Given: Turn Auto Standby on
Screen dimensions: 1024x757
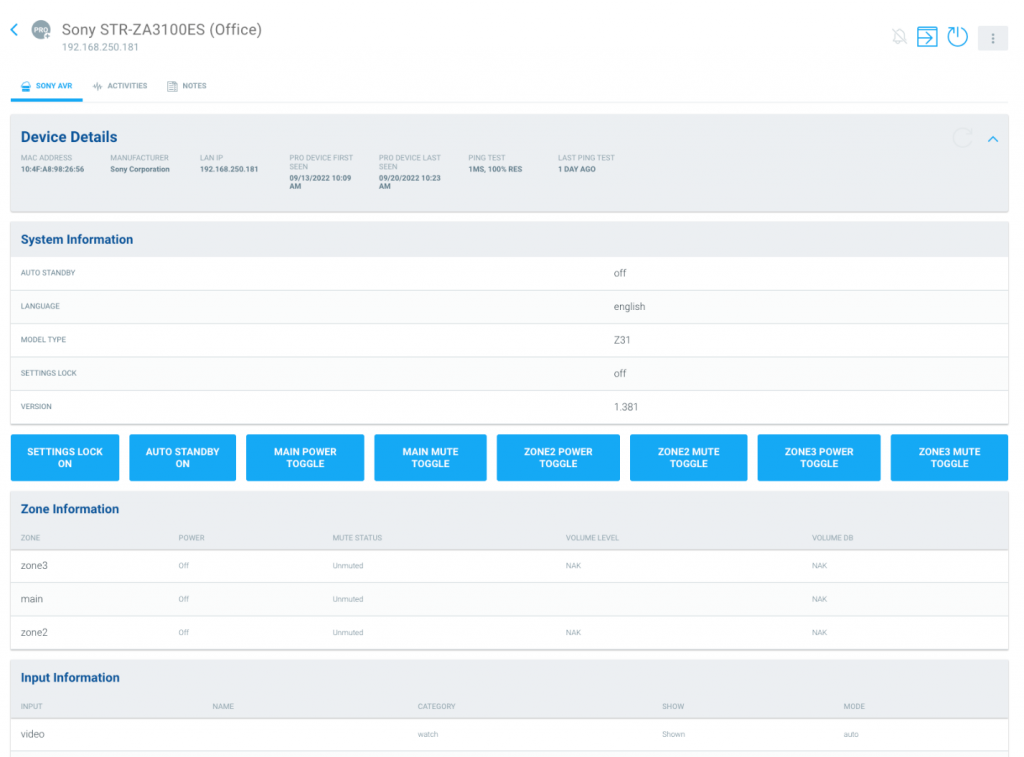Looking at the screenshot, I should click(182, 458).
